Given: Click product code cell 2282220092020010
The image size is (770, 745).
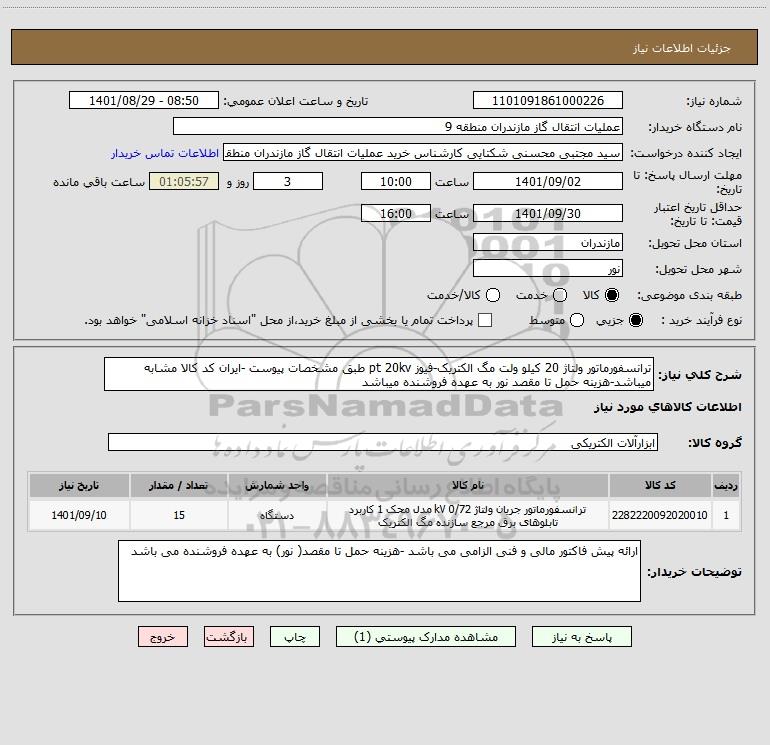Looking at the screenshot, I should pyautogui.click(x=660, y=515).
